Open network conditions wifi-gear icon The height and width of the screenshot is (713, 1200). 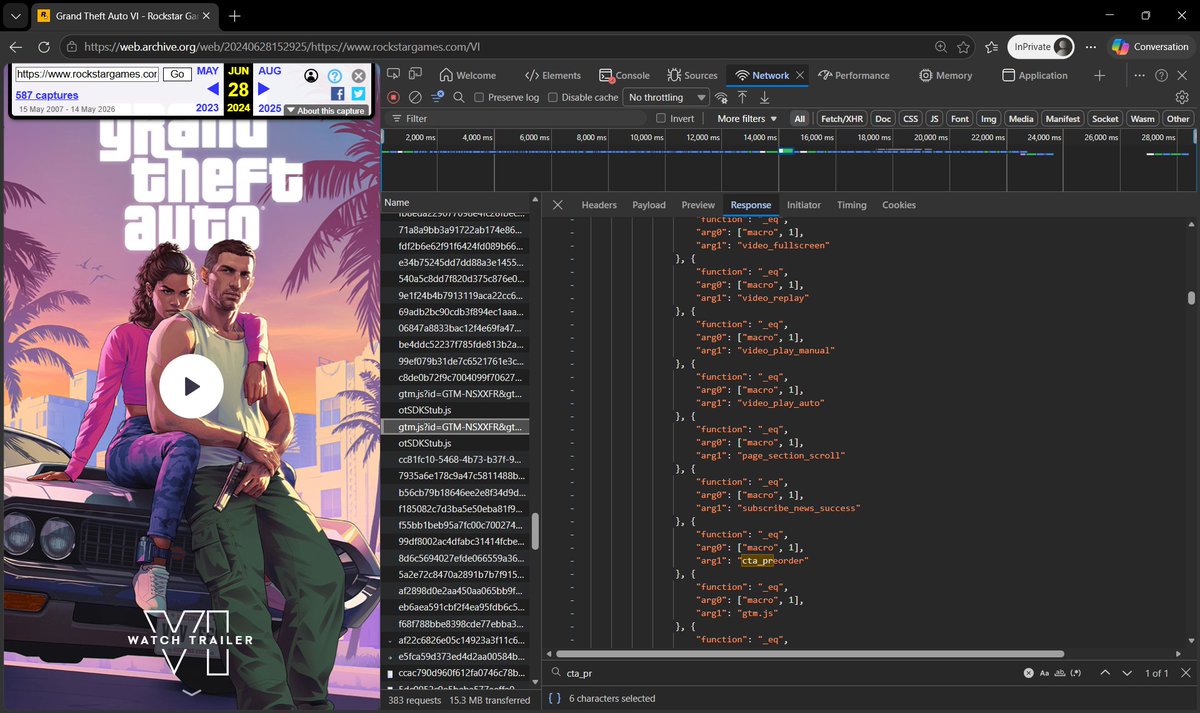coord(721,97)
